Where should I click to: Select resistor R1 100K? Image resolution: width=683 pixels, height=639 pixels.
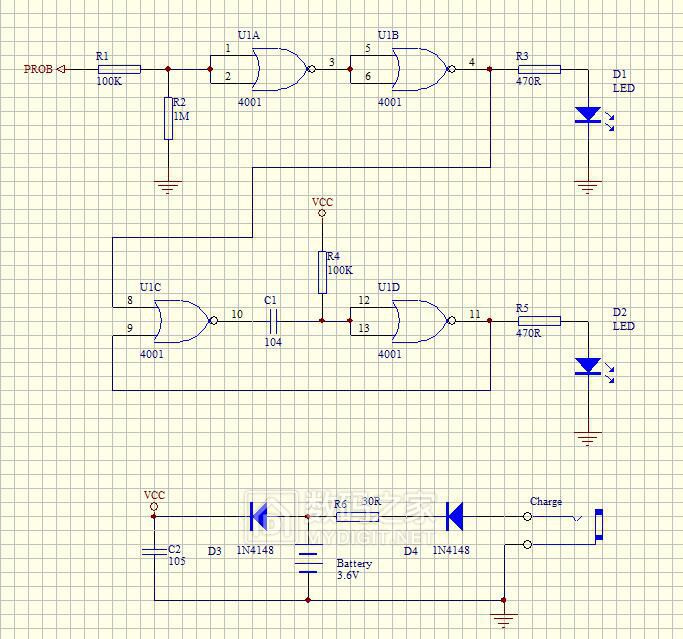coord(119,69)
